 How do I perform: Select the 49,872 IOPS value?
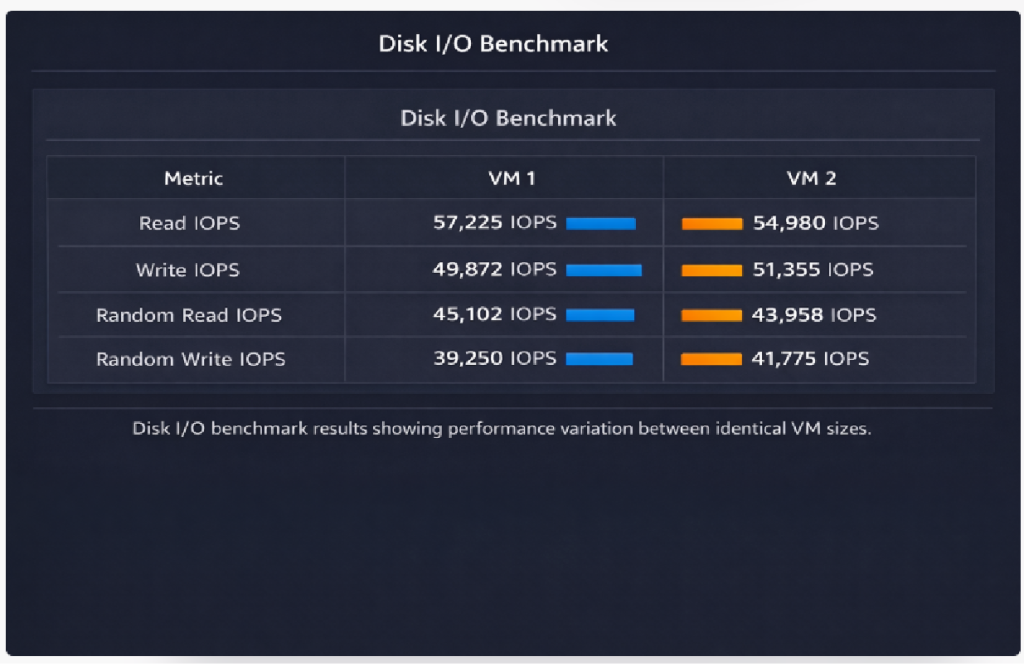(x=494, y=269)
